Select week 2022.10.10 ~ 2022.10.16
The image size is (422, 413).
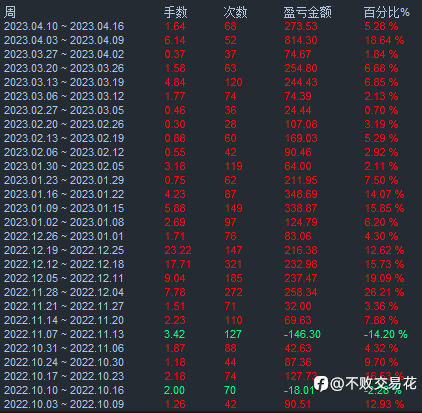point(64,390)
